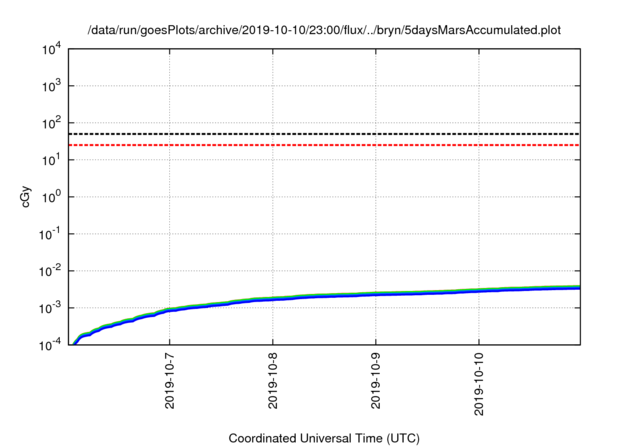This screenshot has height=448, width=640.
Task: Select the 2019-10-10 date tick label
Action: [479, 384]
